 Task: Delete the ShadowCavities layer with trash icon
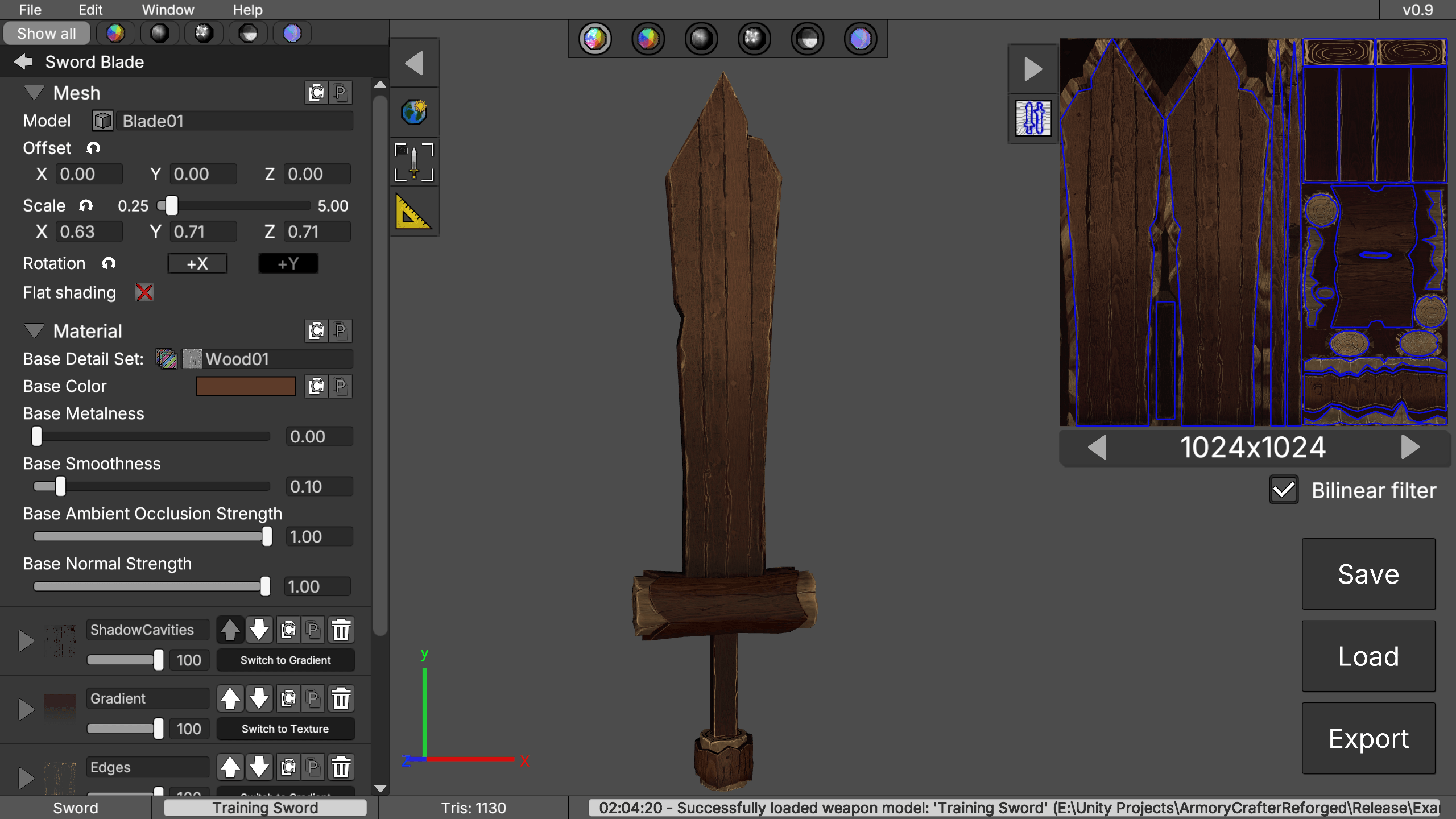(x=341, y=630)
